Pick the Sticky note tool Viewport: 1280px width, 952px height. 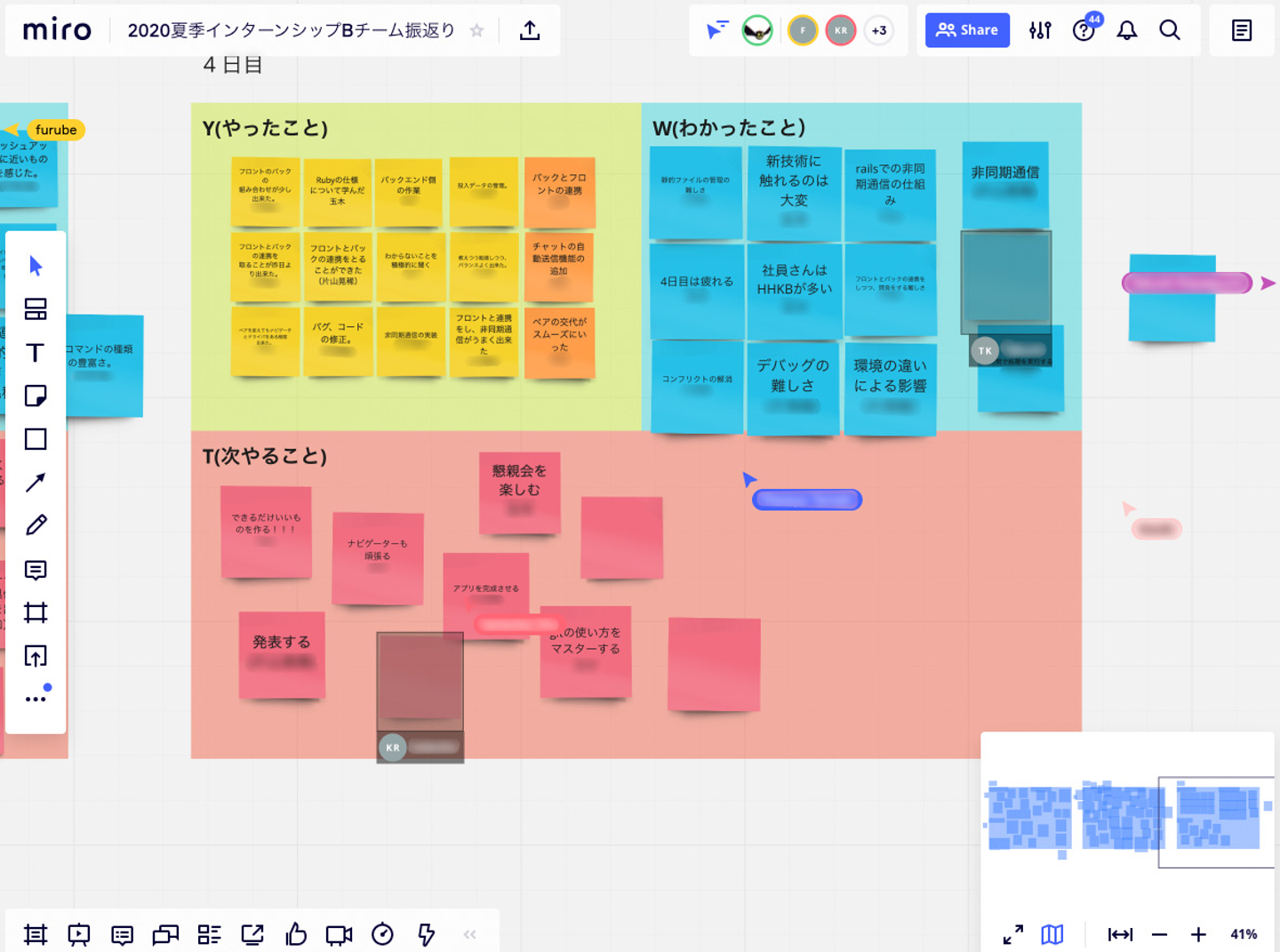[36, 396]
